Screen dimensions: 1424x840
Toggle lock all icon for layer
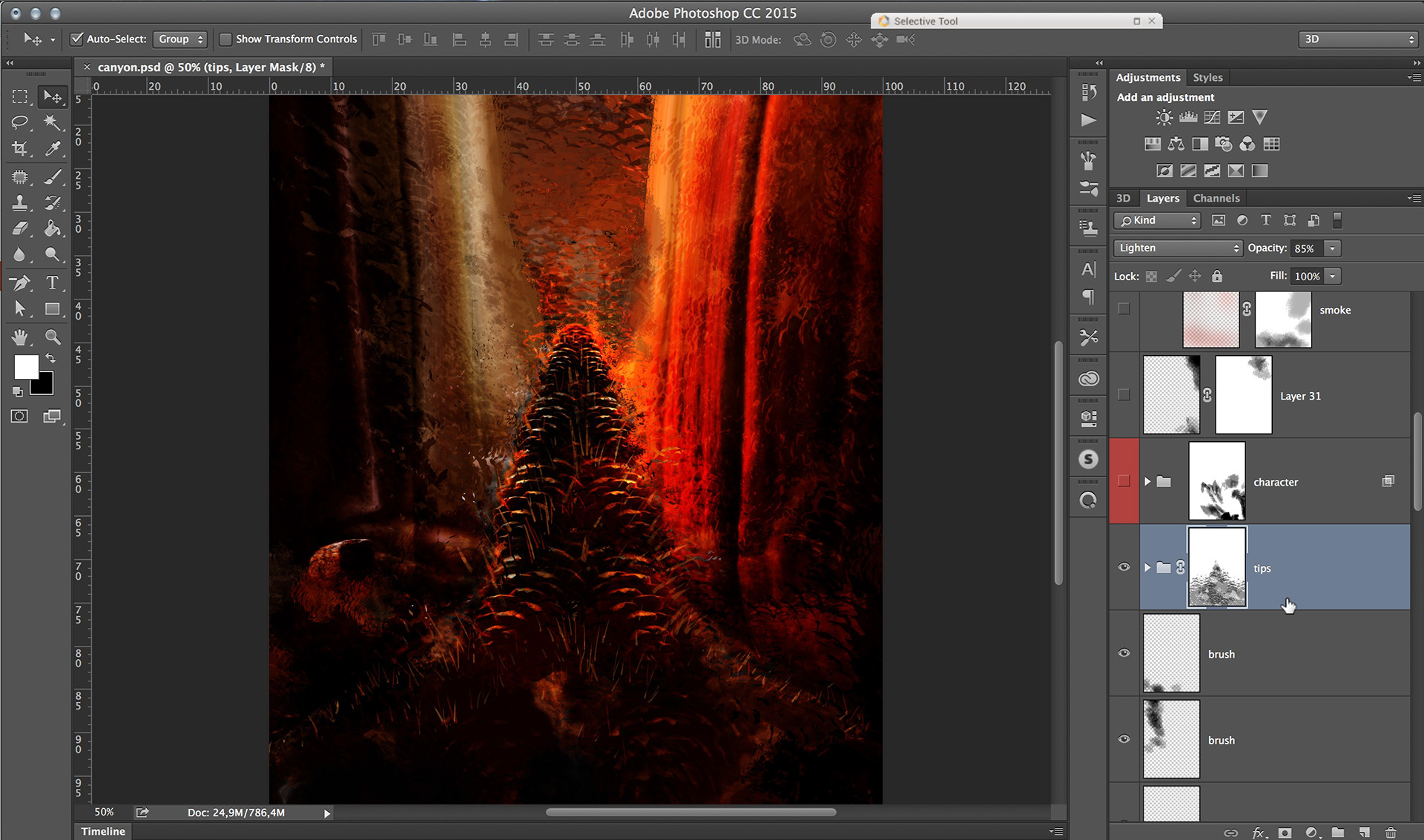(x=1217, y=276)
